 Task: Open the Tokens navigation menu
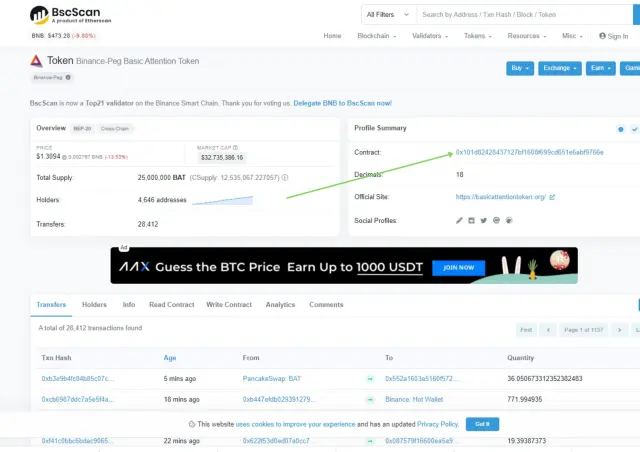[478, 36]
